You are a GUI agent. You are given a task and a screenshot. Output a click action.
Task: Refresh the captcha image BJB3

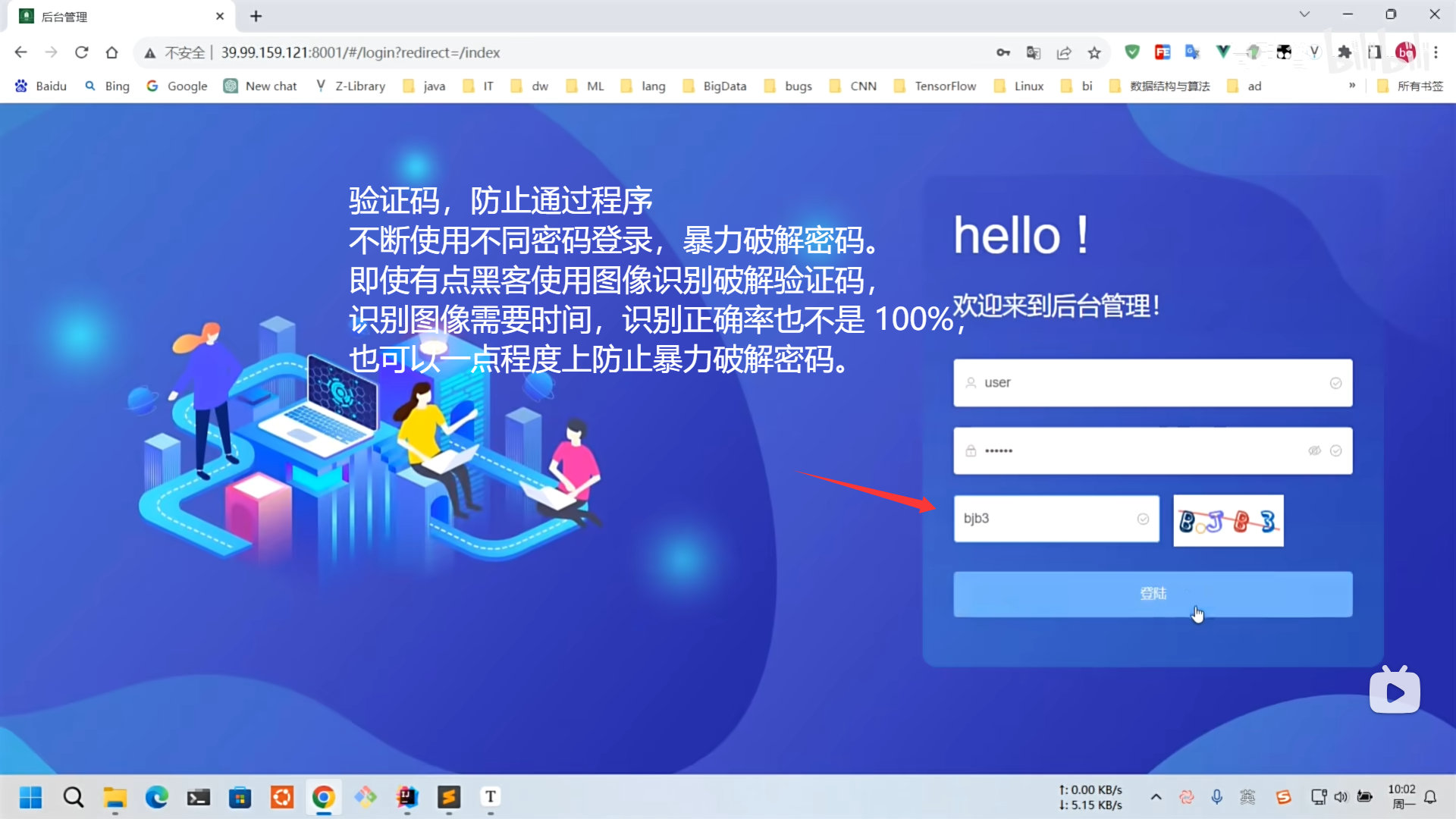1228,520
